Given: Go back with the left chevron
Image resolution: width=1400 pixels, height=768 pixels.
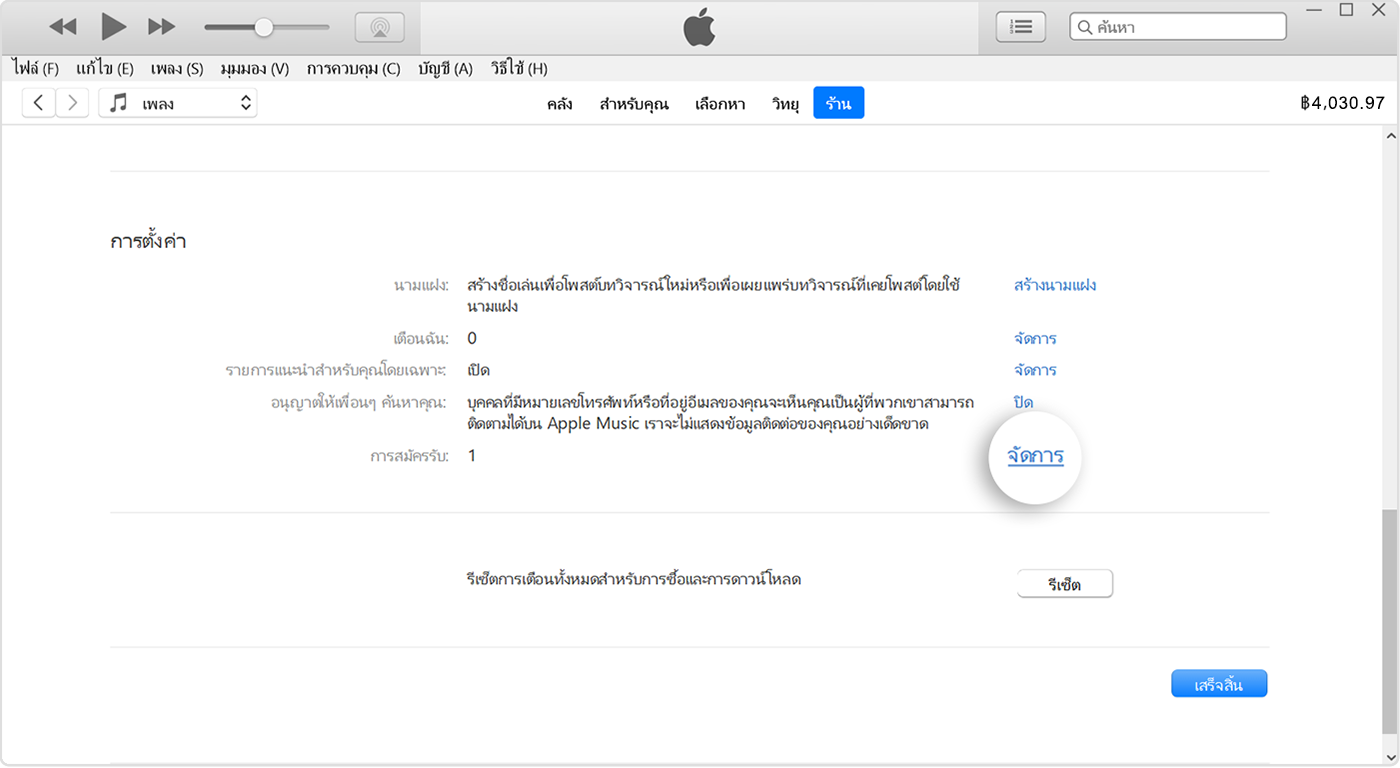Looking at the screenshot, I should tap(38, 103).
